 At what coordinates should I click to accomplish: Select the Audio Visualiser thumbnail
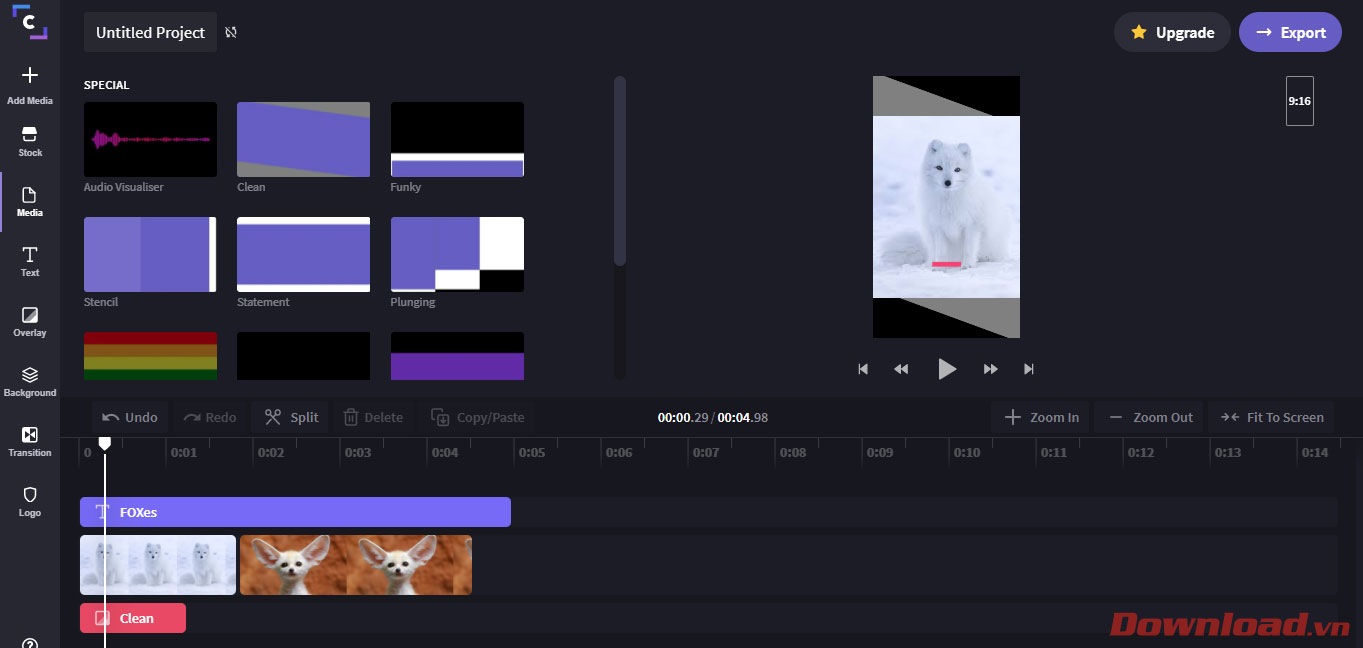(150, 139)
